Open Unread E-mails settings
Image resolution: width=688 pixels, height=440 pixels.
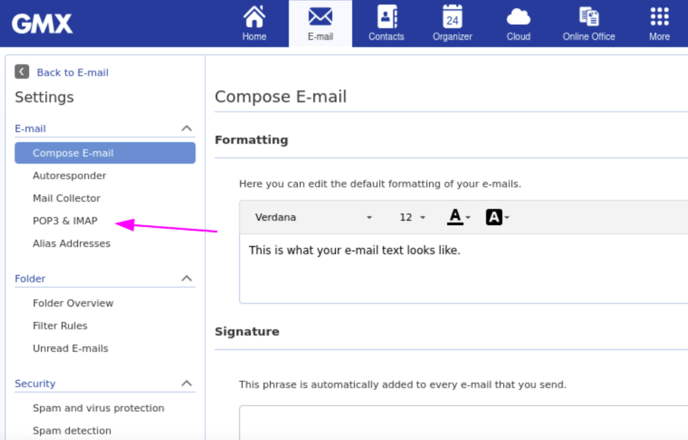click(70, 348)
